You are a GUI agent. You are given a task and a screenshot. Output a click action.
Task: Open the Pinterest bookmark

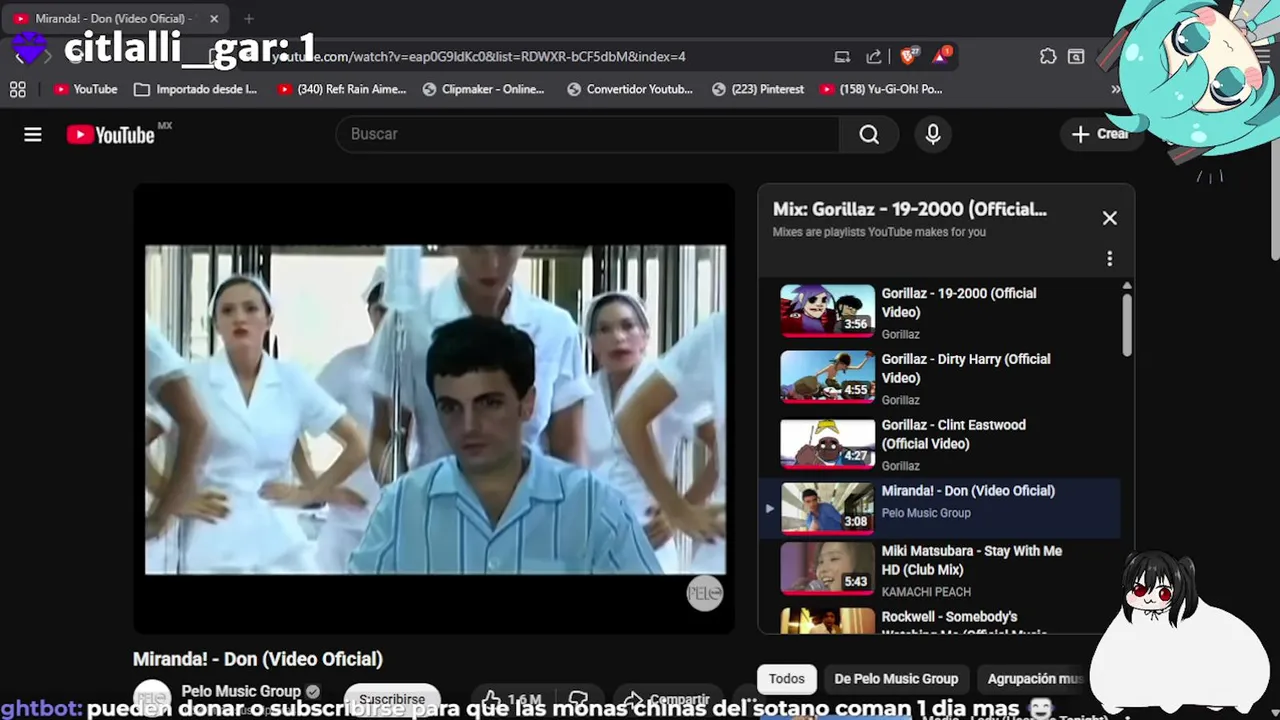758,89
